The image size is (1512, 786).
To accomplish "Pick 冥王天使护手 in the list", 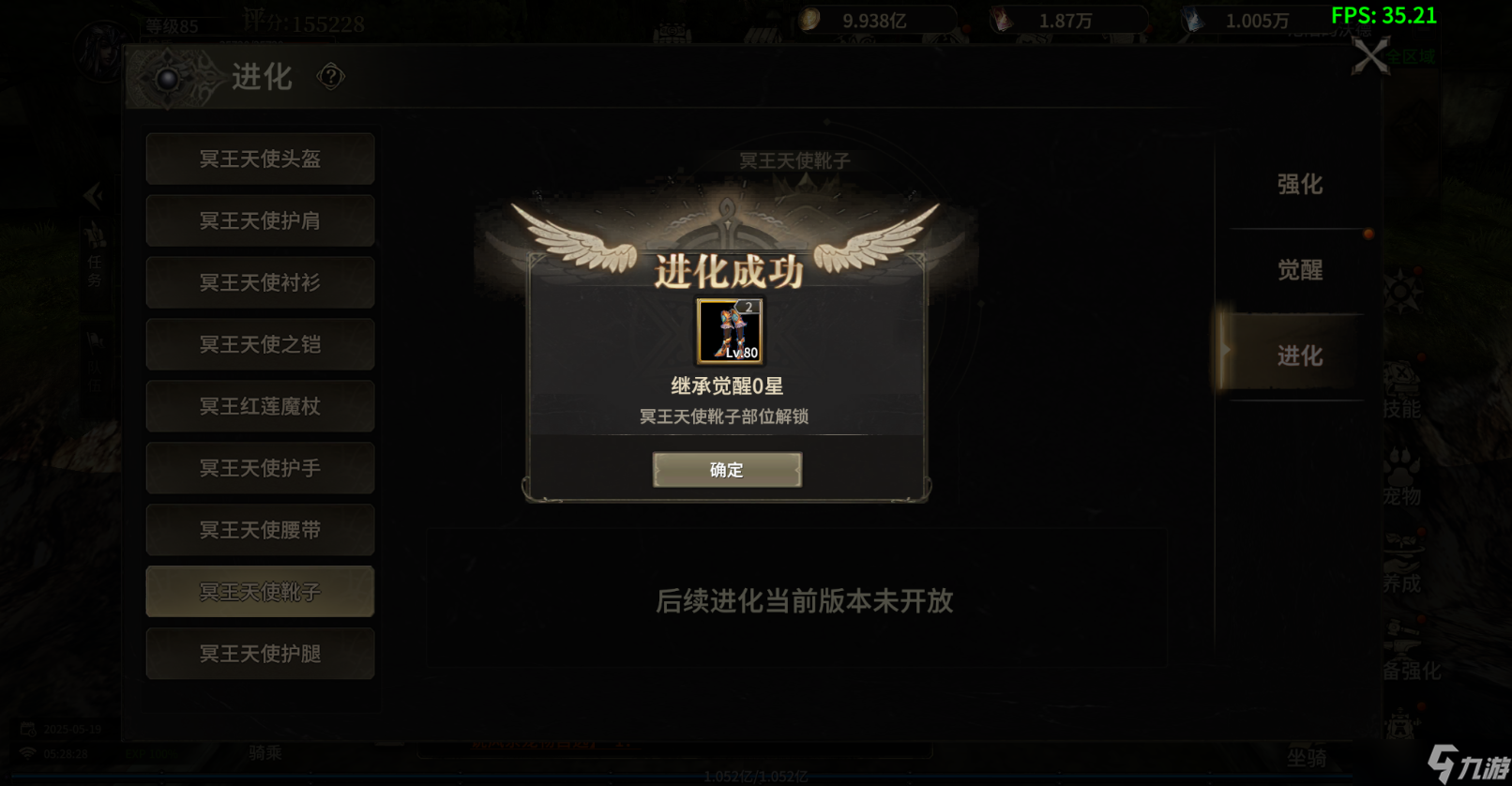I will (260, 468).
